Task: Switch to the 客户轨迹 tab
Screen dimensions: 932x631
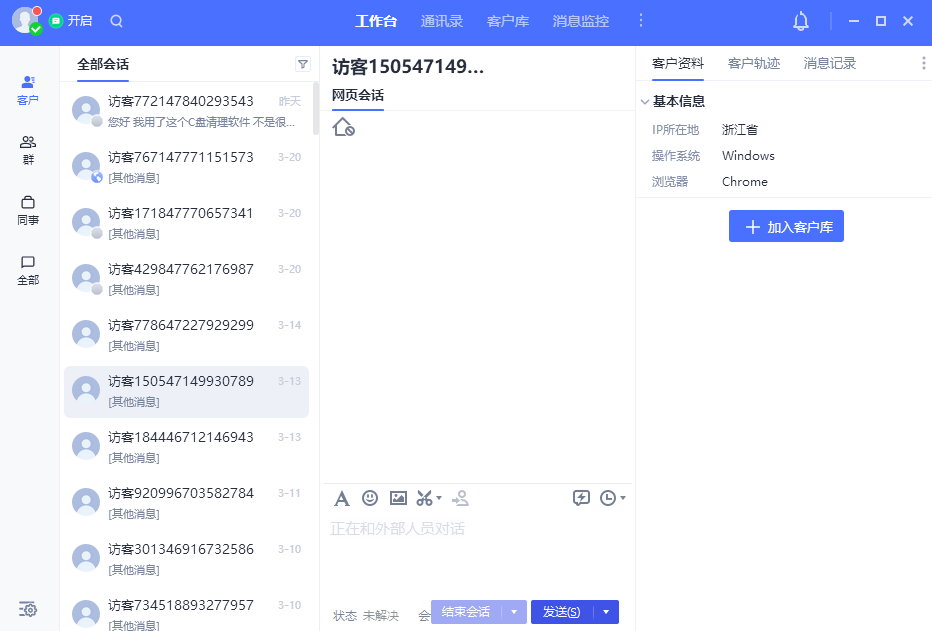Action: [754, 63]
